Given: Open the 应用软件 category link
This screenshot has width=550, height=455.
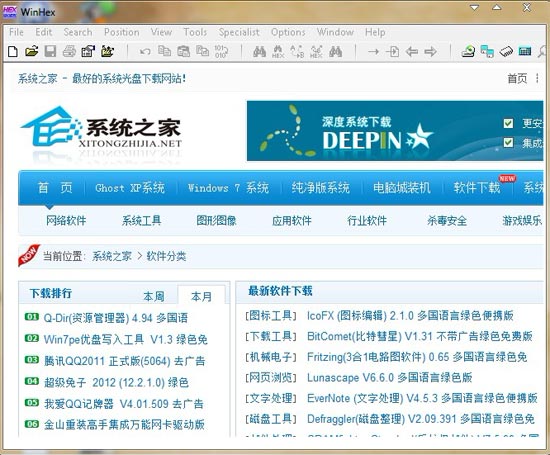Looking at the screenshot, I should pyautogui.click(x=292, y=221).
